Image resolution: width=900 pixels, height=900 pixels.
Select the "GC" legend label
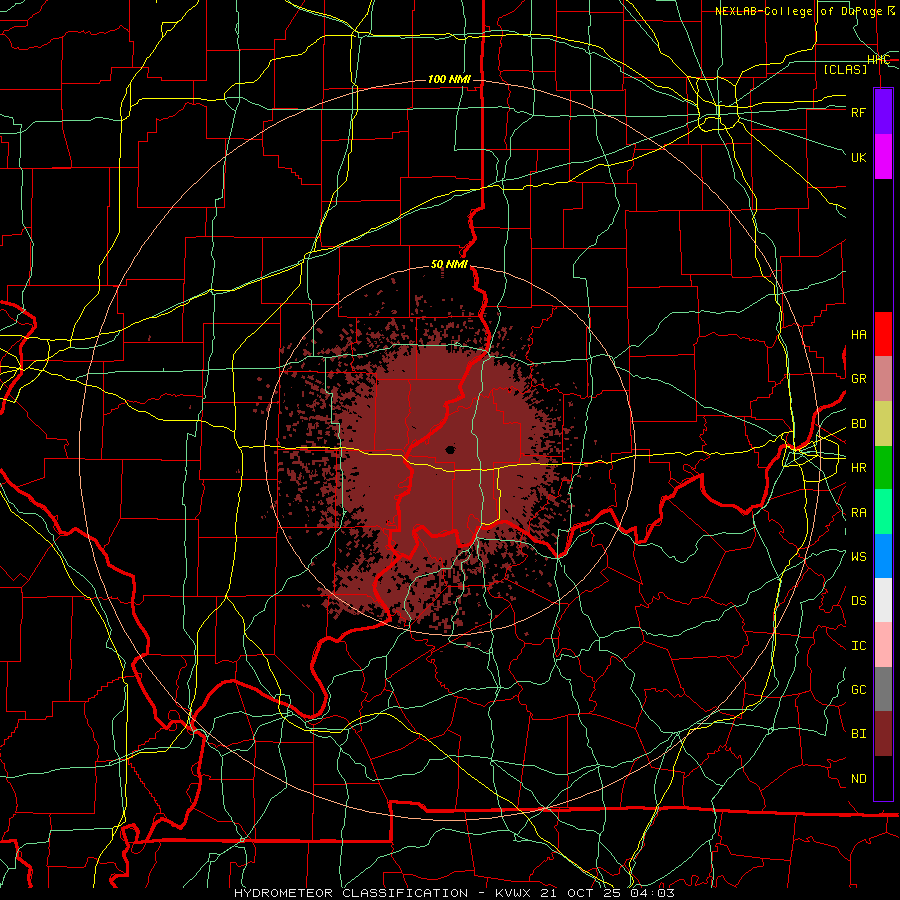[858, 690]
